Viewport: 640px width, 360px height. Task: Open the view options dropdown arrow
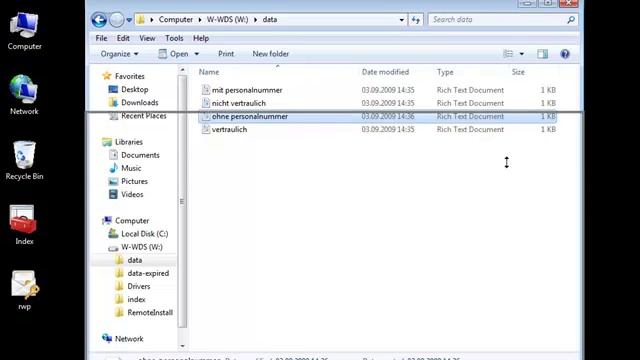522,54
